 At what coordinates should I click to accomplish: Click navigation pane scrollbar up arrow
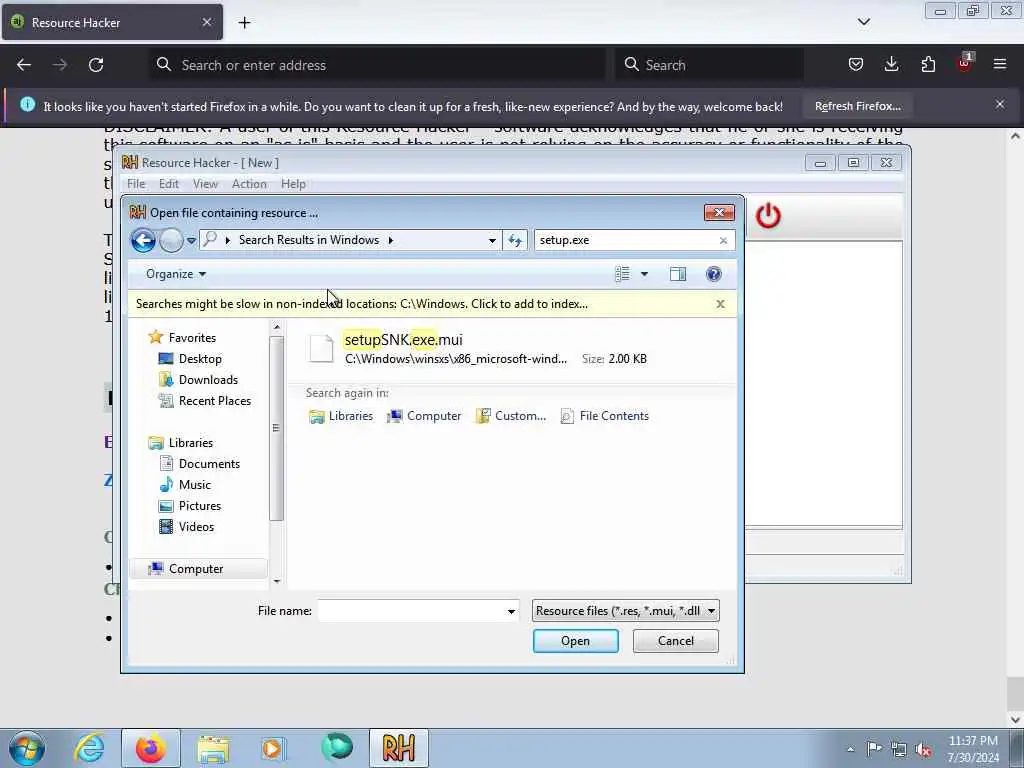[x=276, y=327]
